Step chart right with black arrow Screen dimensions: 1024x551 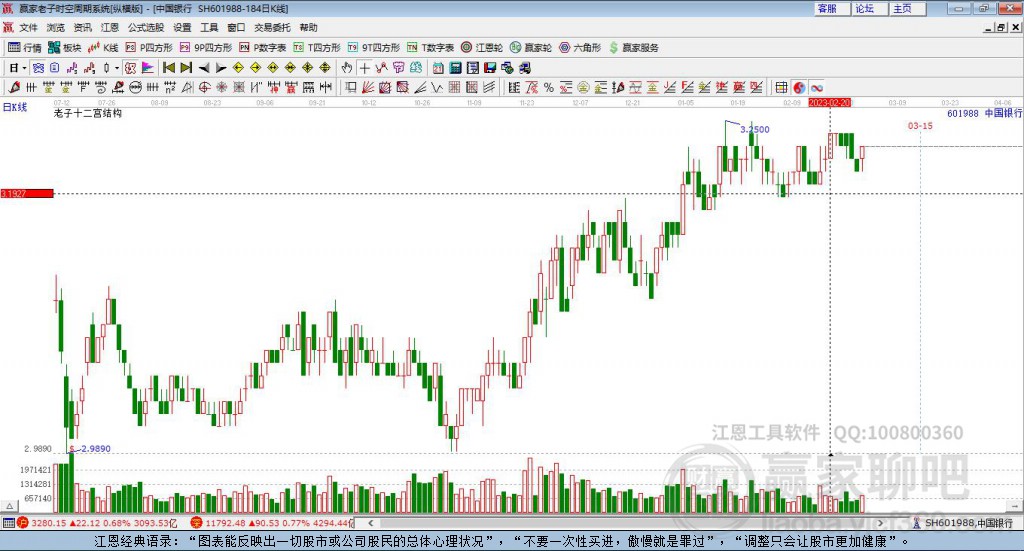pos(221,68)
